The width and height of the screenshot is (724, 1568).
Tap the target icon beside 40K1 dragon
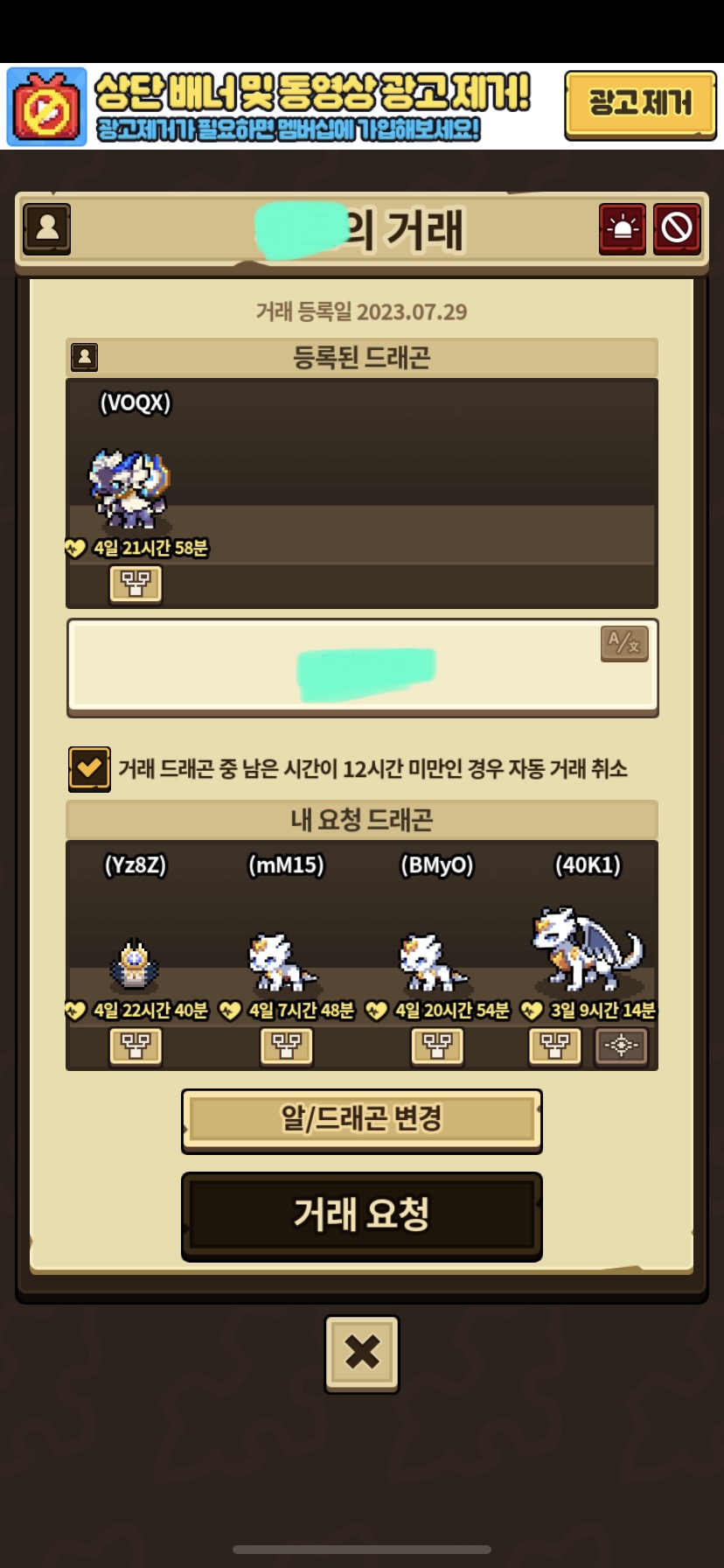click(622, 1046)
